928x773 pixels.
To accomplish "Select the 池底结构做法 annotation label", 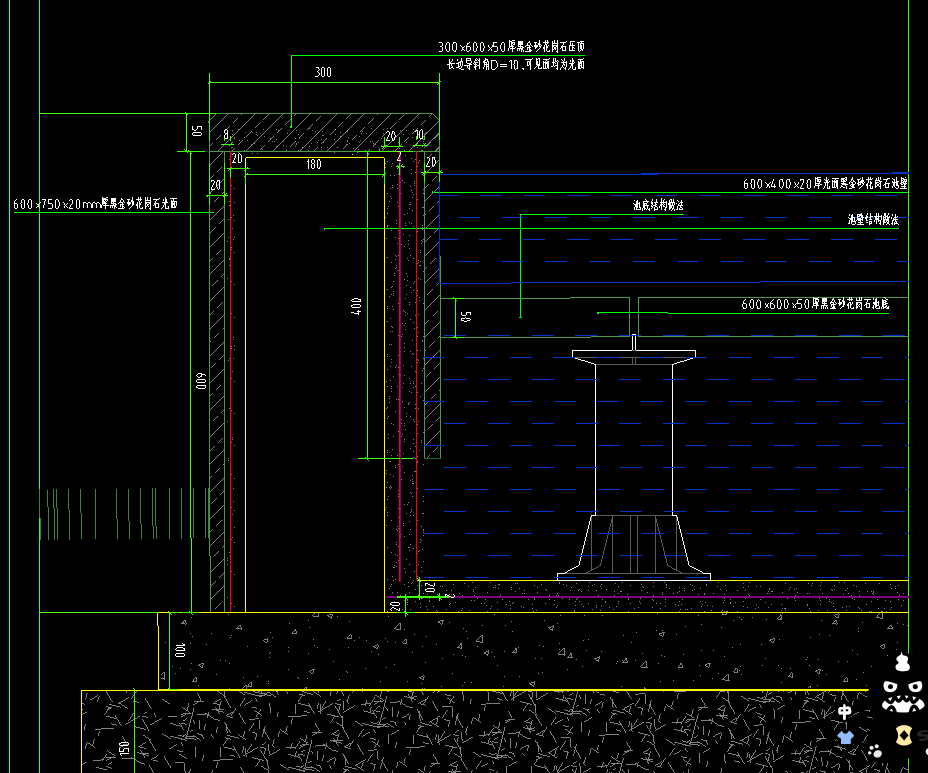I will 658,205.
